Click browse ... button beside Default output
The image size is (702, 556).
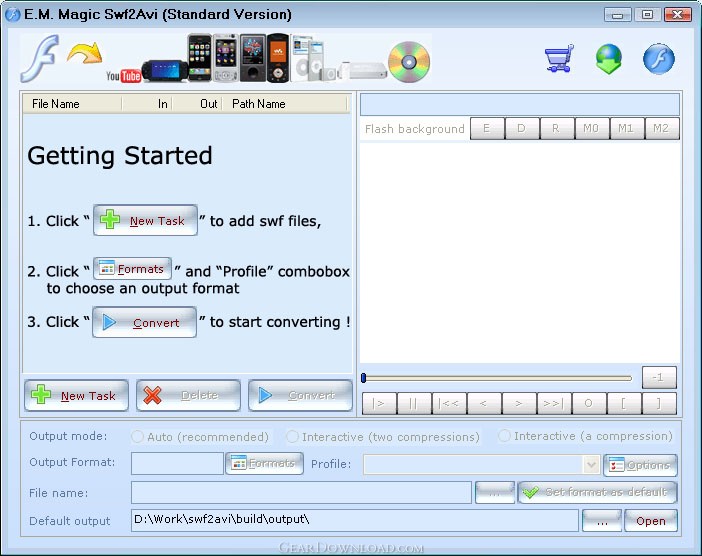coord(602,521)
